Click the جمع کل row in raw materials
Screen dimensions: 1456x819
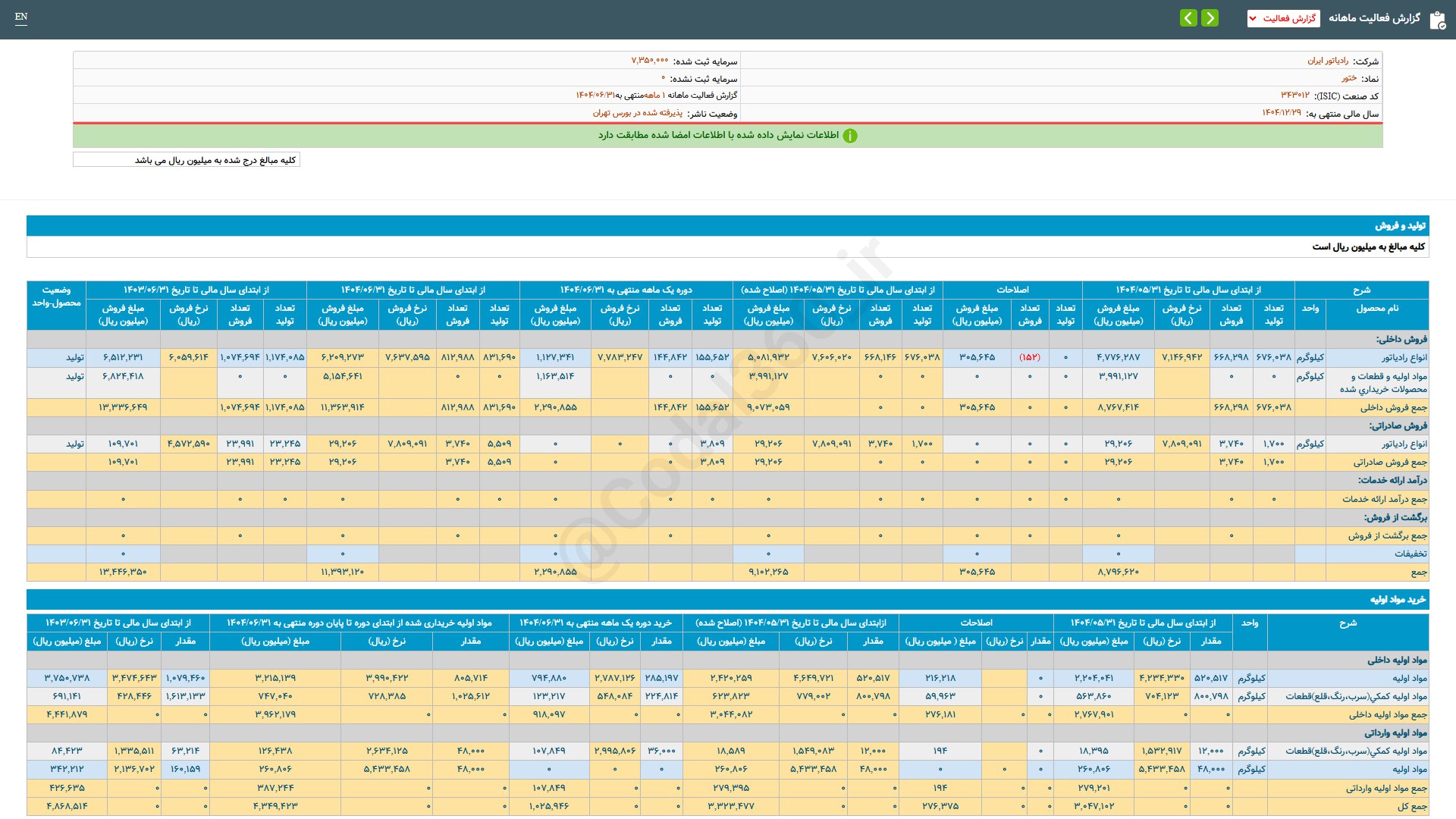click(1411, 806)
